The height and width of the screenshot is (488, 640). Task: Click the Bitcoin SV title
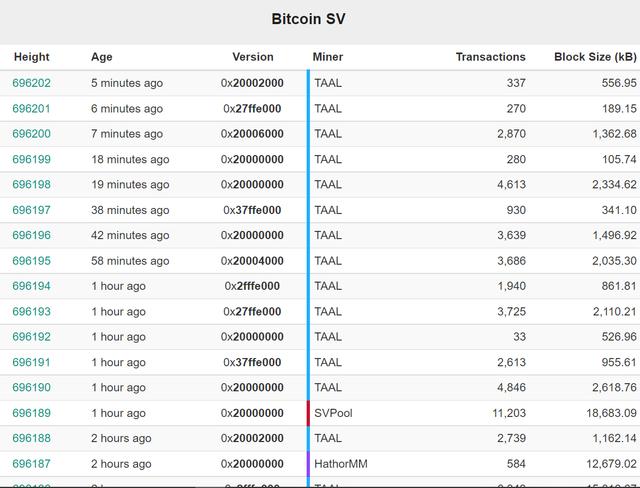click(x=309, y=19)
